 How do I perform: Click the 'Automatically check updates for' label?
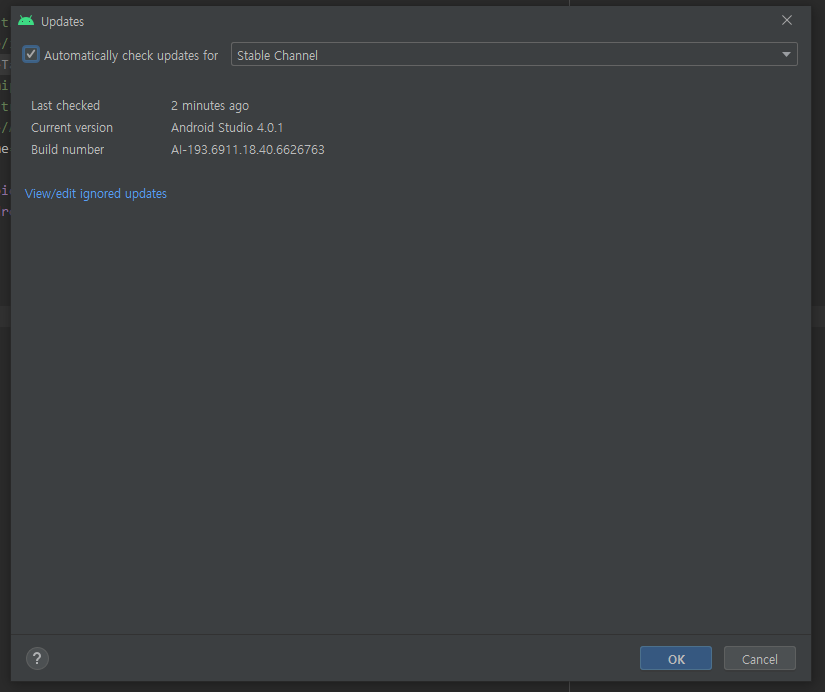pos(131,55)
